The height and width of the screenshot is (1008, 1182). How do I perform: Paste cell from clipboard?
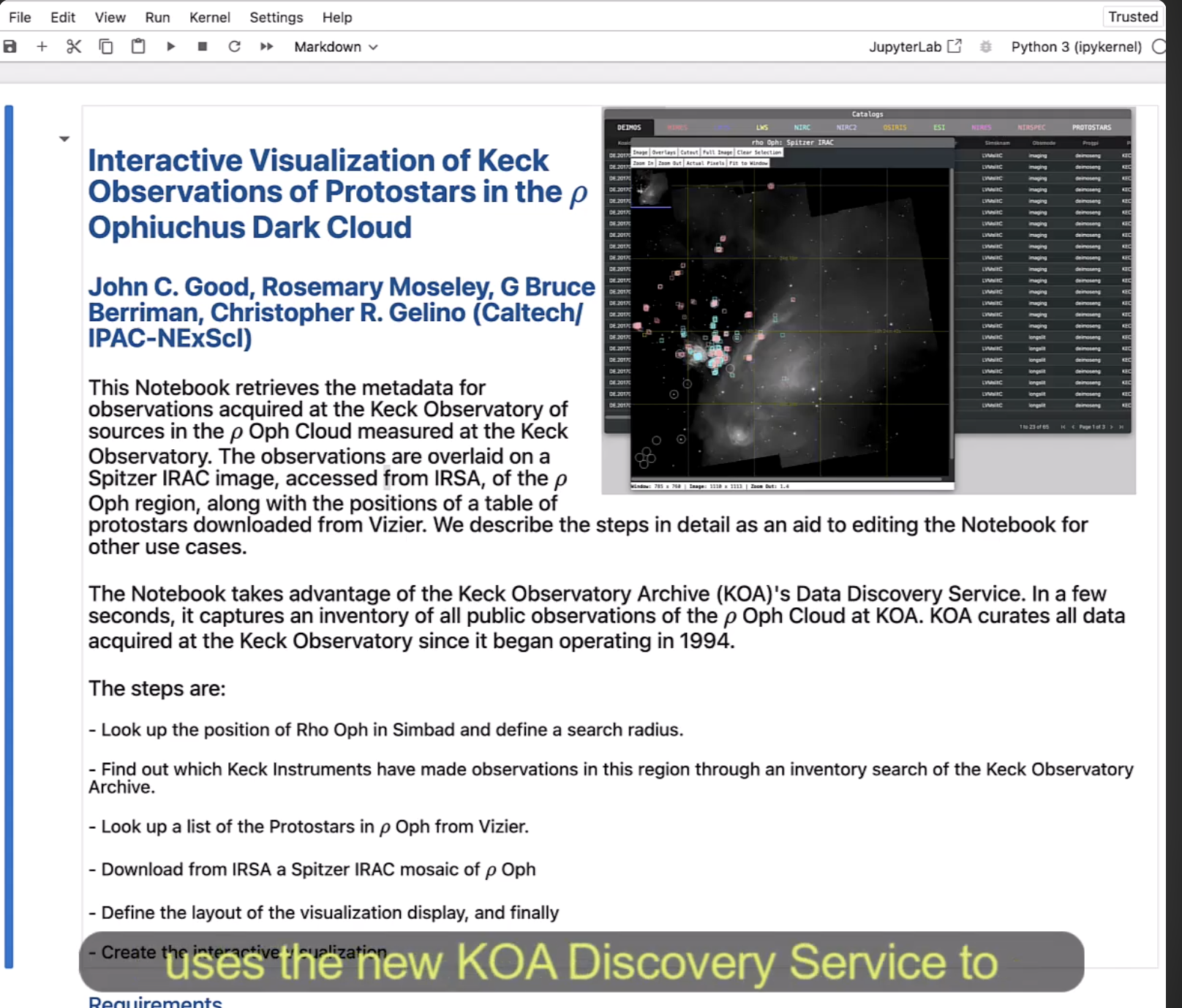coord(138,47)
